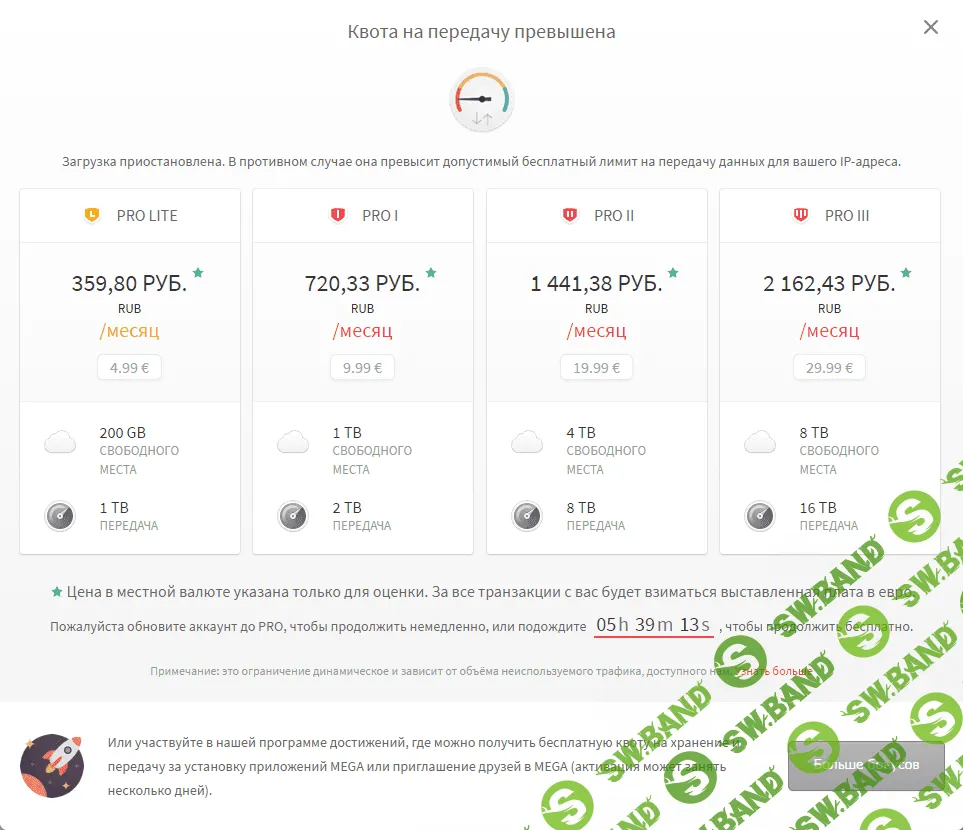Click the PRO III red shield icon
The width and height of the screenshot is (963, 830).
[801, 215]
